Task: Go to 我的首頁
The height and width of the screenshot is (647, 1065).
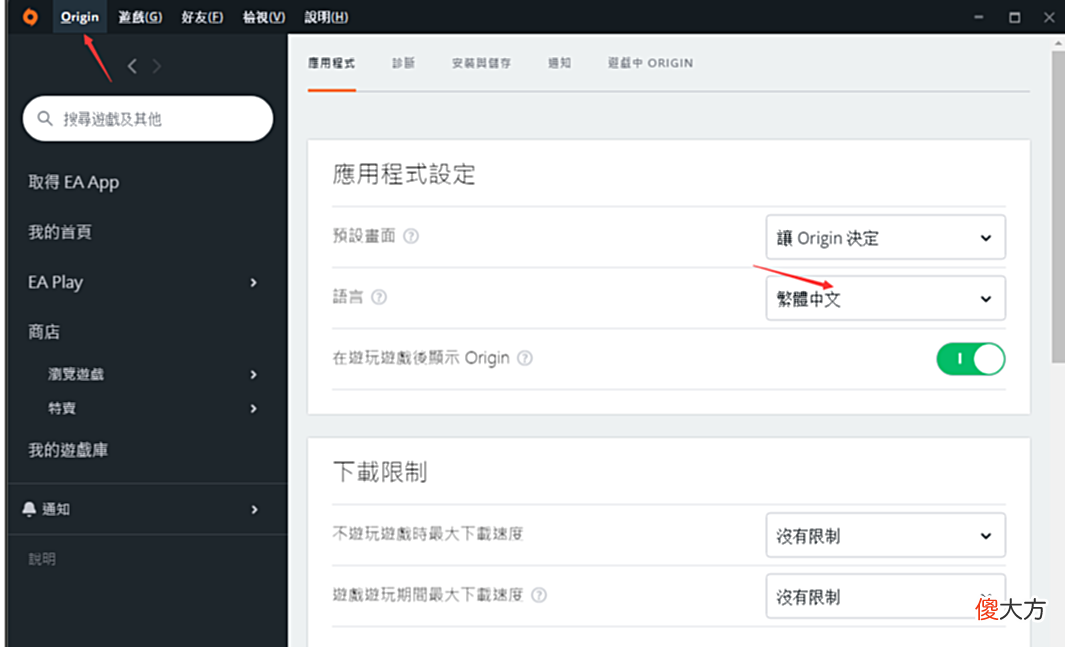Action: 60,232
